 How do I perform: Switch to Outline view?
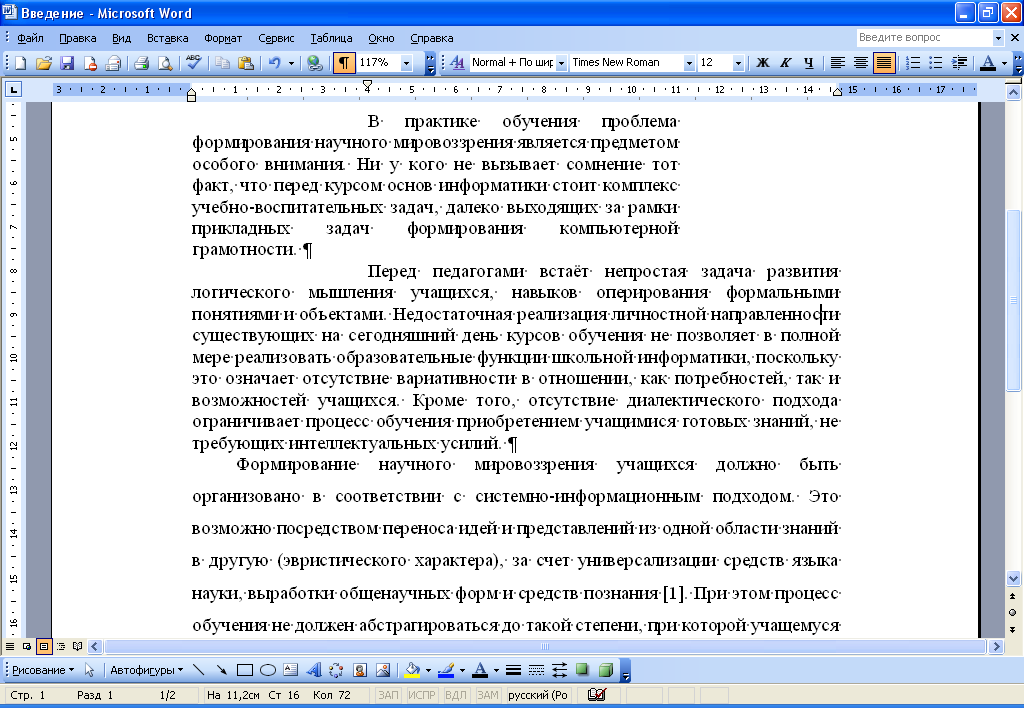click(61, 647)
